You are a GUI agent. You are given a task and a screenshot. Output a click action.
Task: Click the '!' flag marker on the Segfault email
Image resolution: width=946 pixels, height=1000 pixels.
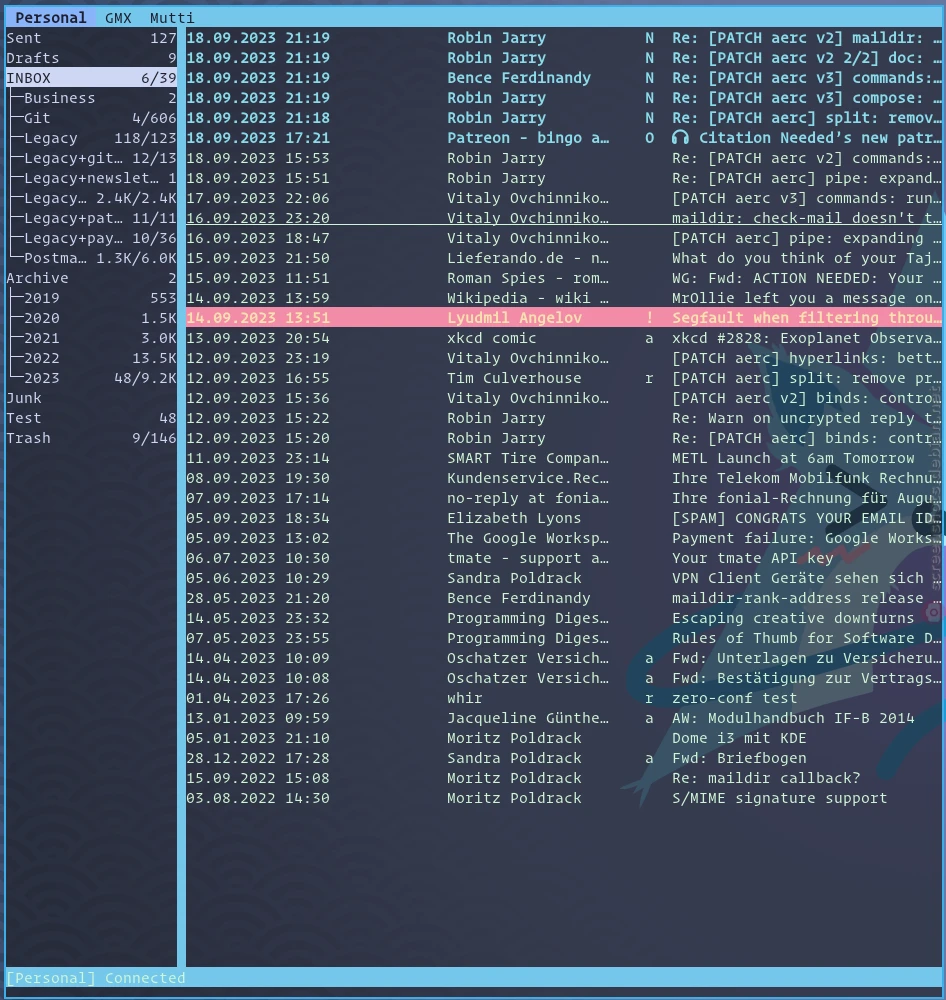pos(651,317)
